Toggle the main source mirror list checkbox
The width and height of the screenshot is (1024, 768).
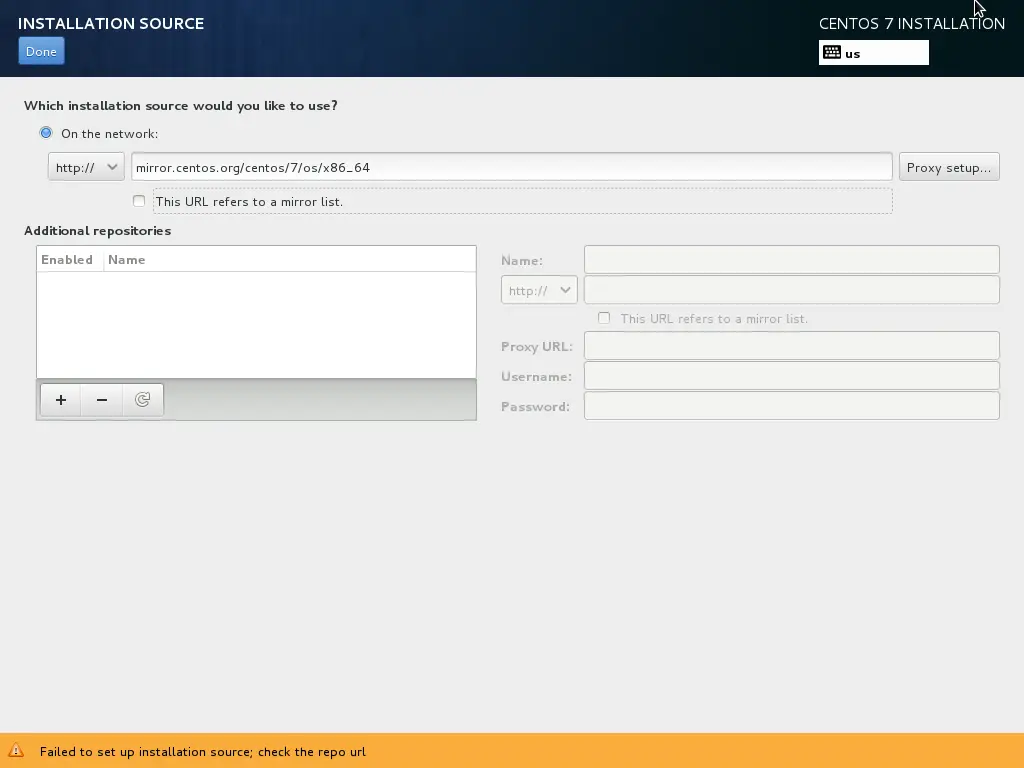click(x=138, y=201)
